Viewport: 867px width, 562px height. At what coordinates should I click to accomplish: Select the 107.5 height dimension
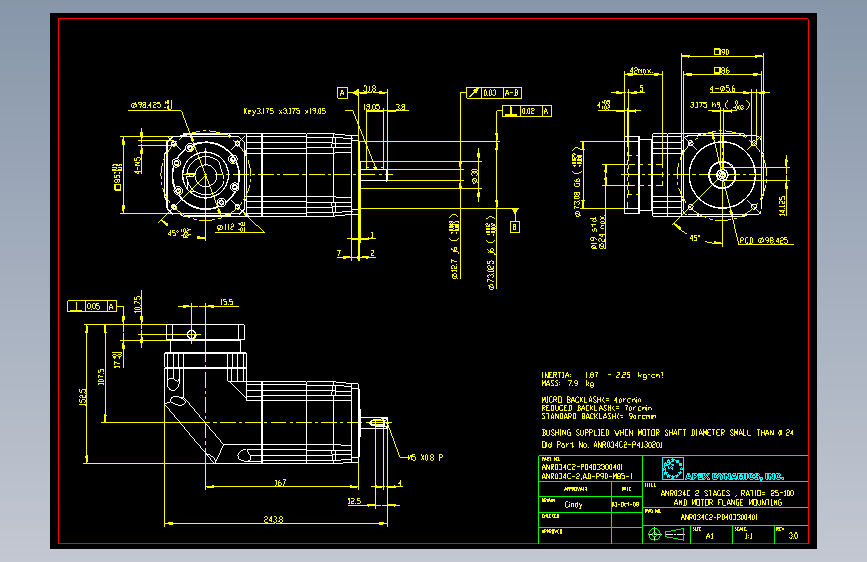tap(101, 377)
